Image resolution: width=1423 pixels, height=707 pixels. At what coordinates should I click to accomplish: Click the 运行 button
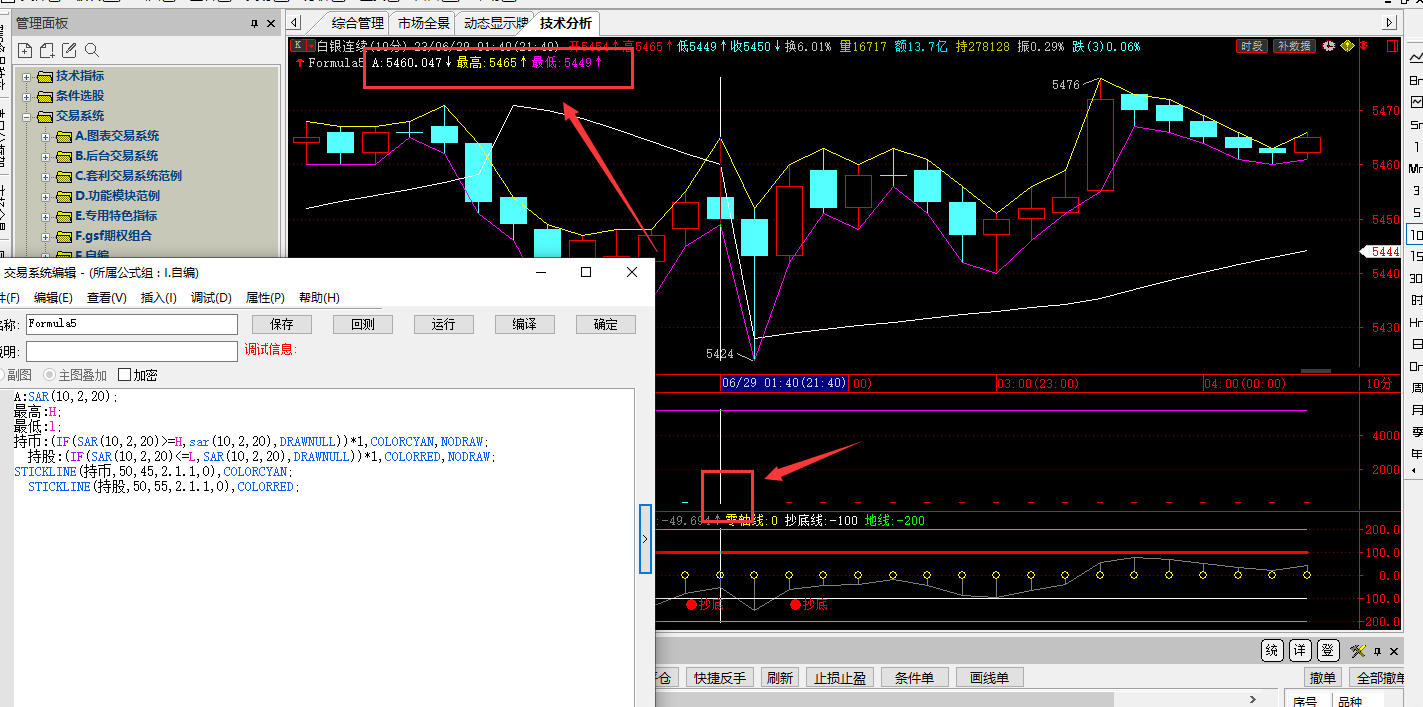point(443,324)
